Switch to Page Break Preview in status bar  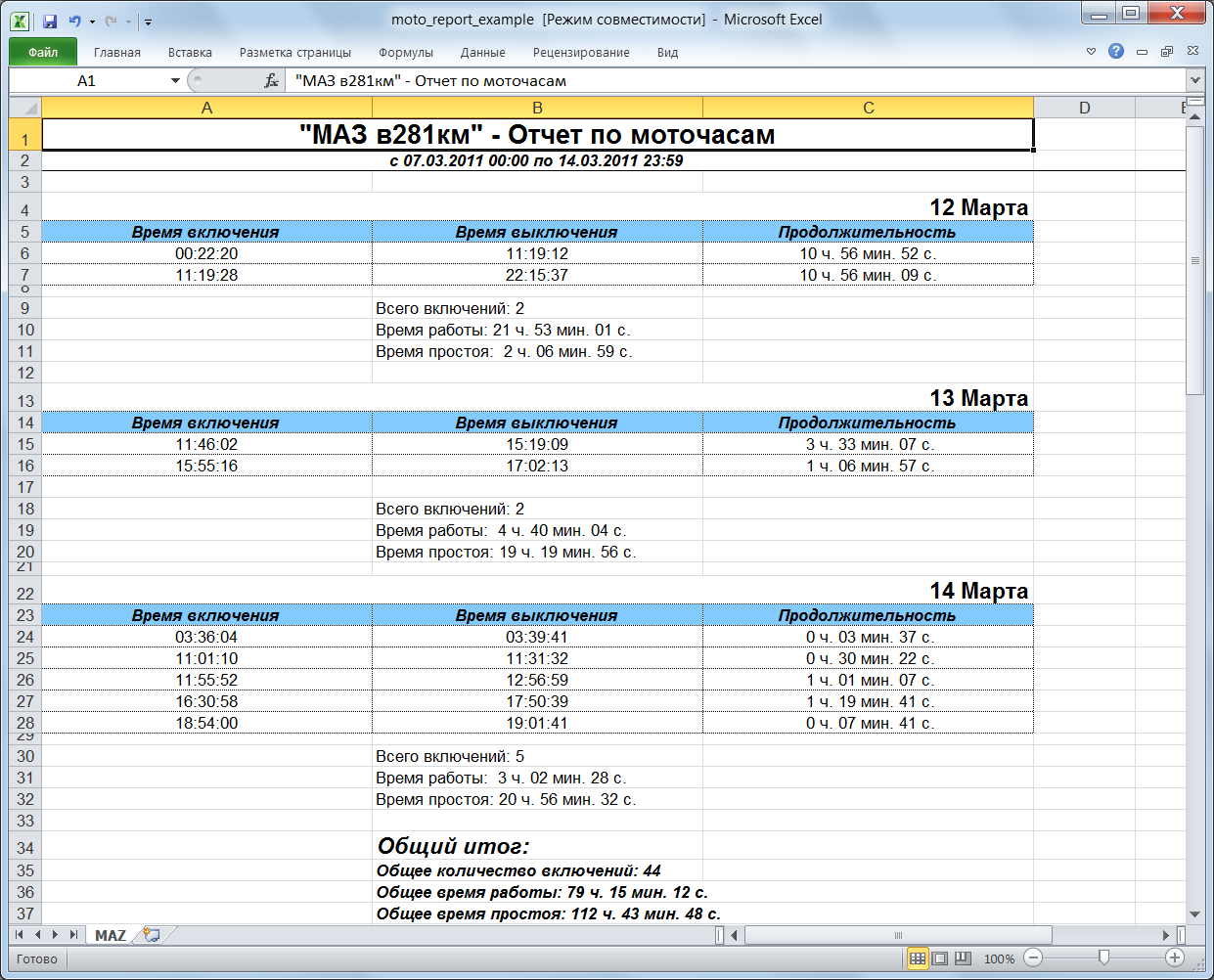[x=963, y=958]
